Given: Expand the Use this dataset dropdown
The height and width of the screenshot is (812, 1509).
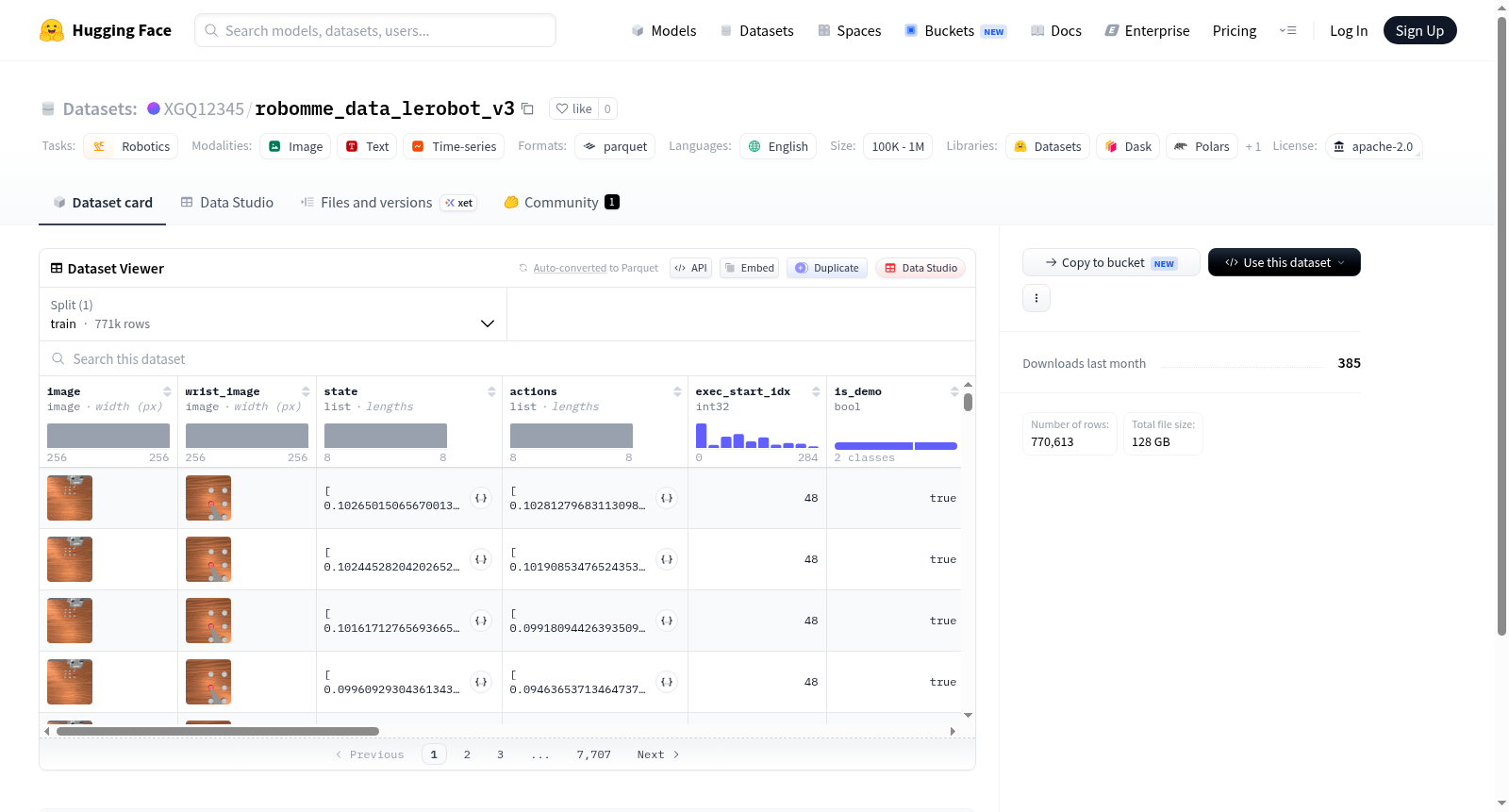Looking at the screenshot, I should click(x=1284, y=262).
